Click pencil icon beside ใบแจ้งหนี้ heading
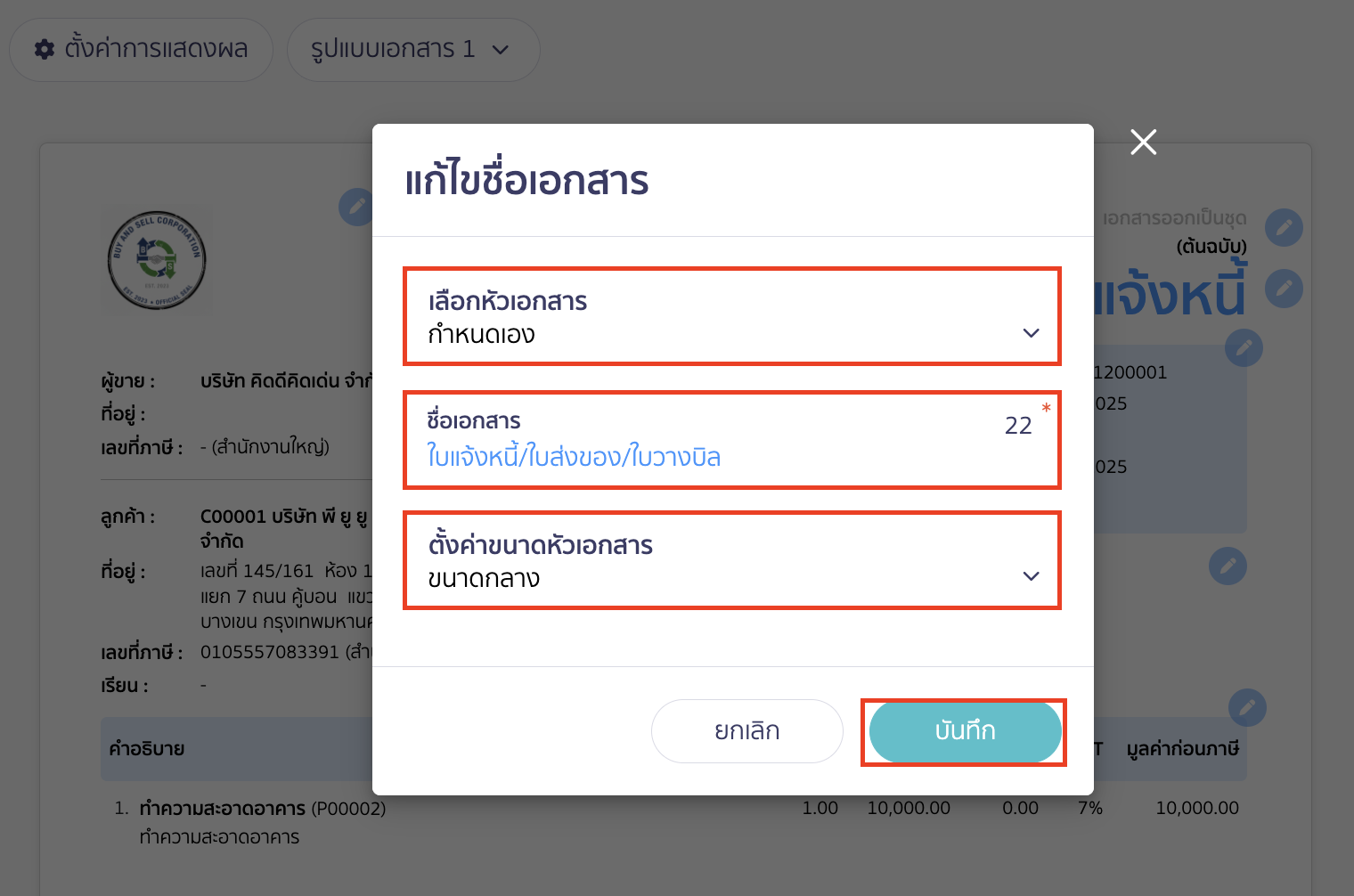Screen dimensions: 1354x896 tap(1284, 288)
